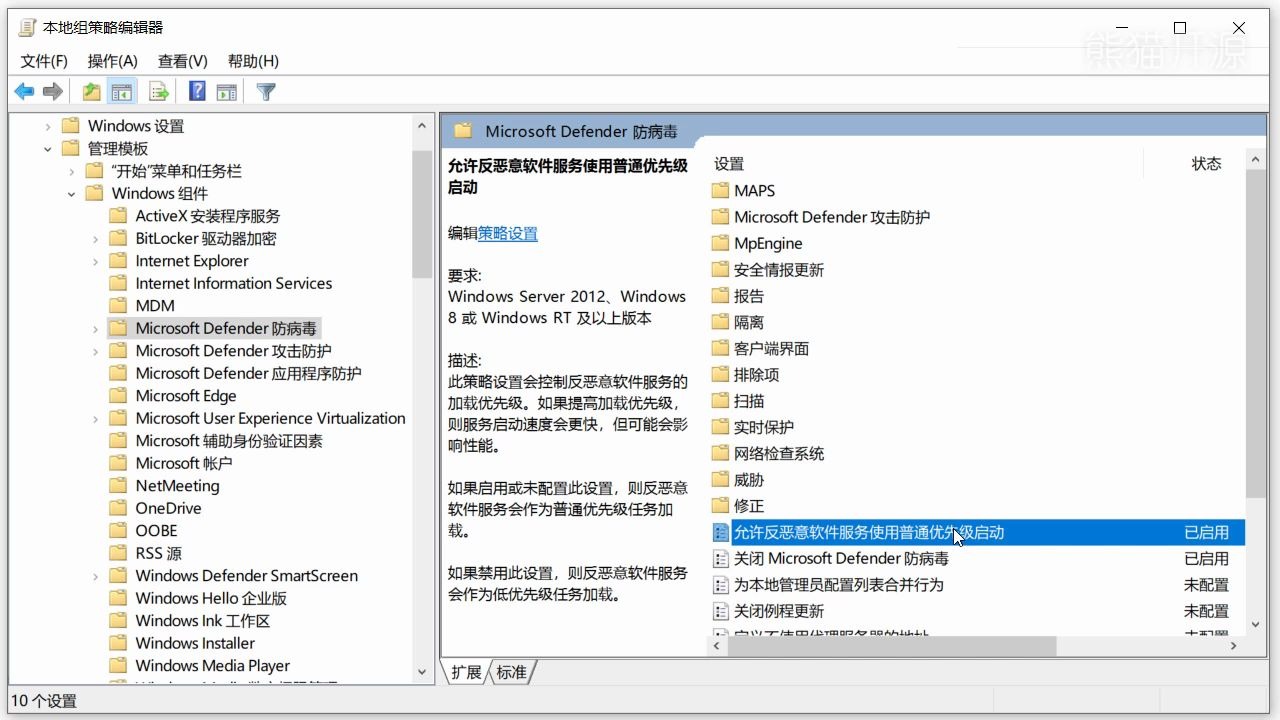Collapse the 管理模板 tree node

click(x=48, y=149)
